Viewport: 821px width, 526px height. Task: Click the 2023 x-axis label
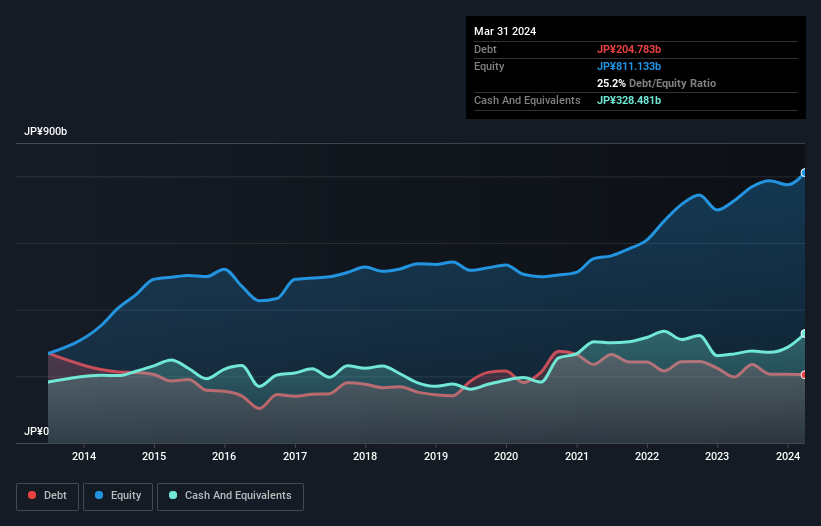pos(717,456)
